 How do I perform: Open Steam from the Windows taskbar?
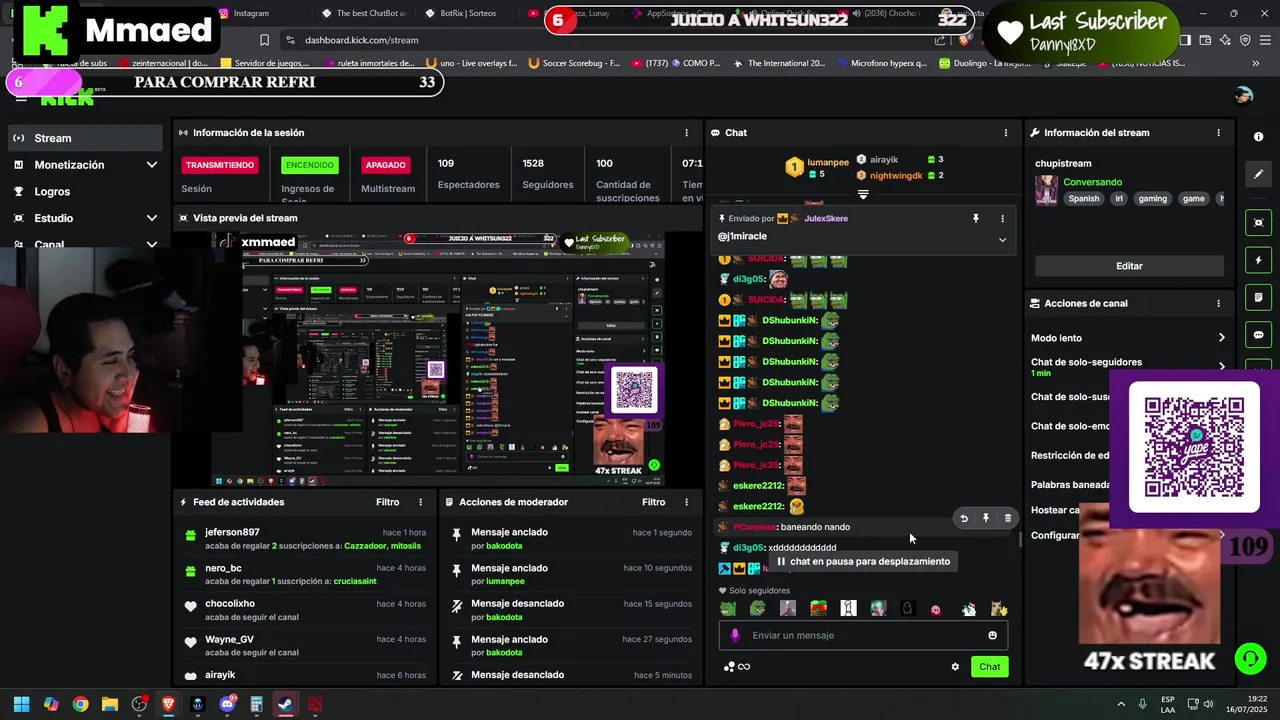286,704
